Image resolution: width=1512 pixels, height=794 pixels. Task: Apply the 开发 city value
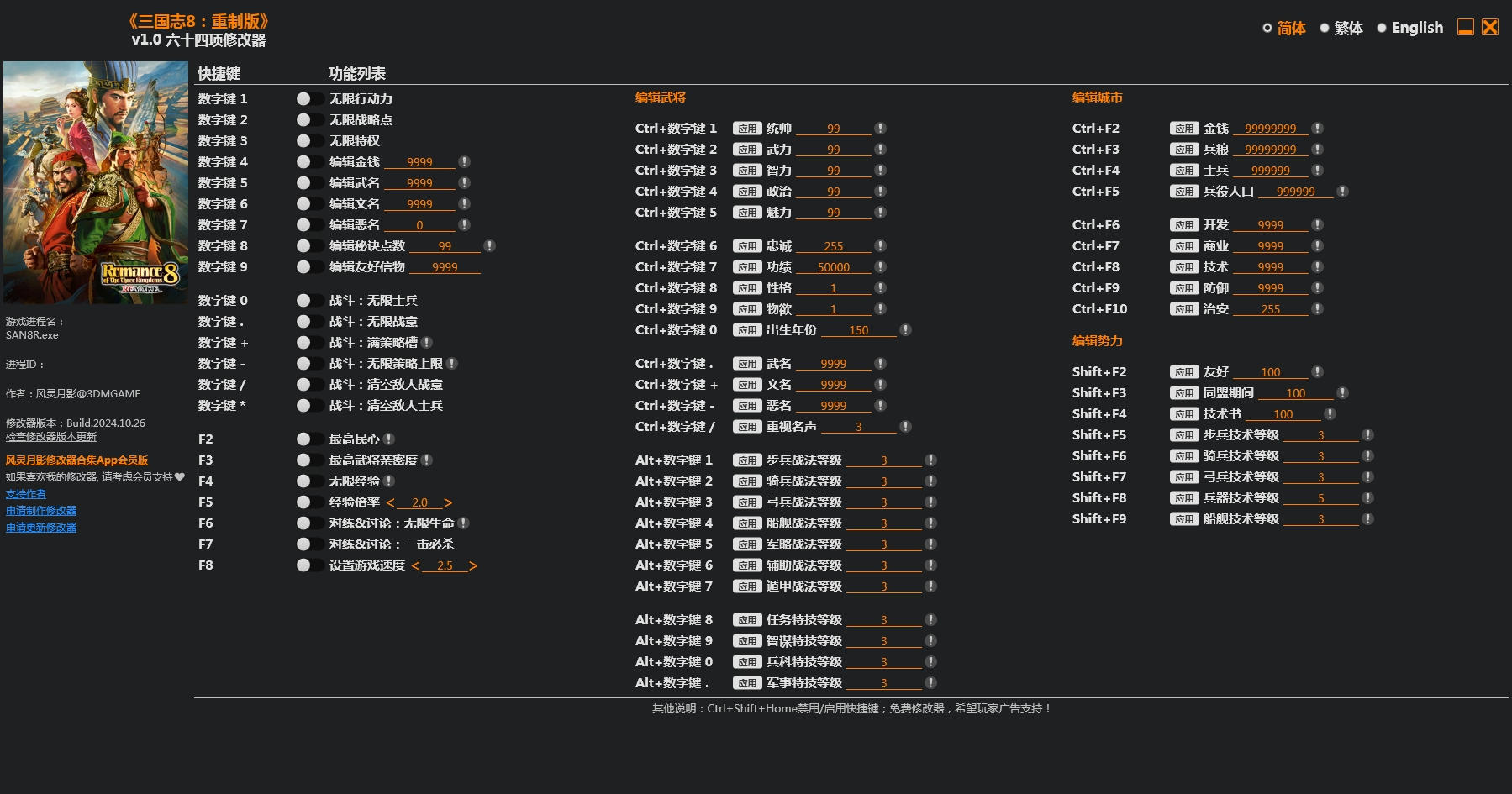pos(1184,224)
